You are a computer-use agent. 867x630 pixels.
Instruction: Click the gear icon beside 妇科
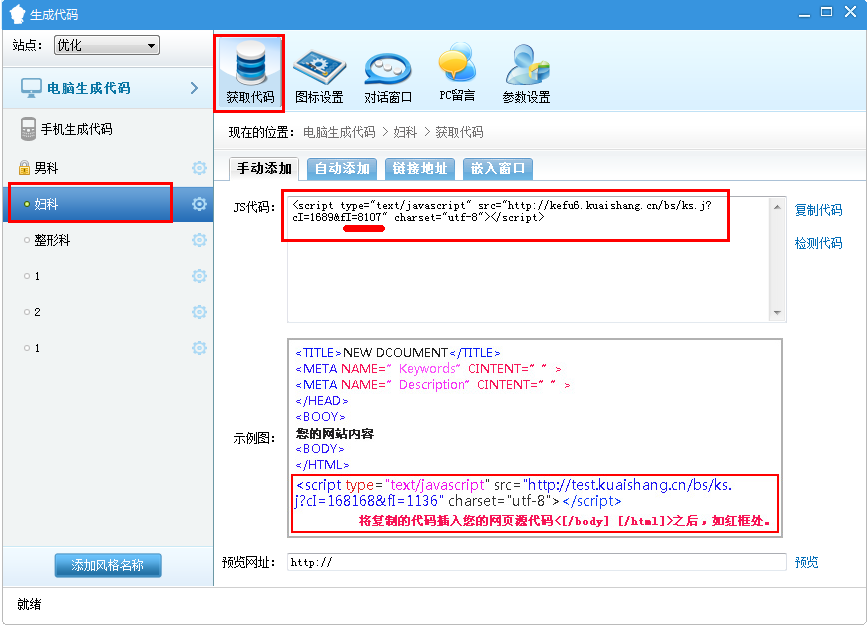point(199,204)
